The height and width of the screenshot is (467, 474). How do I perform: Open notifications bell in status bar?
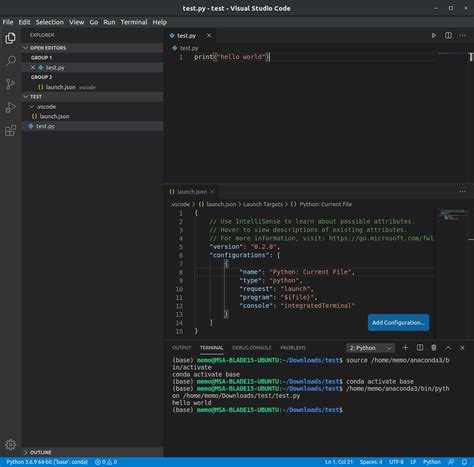click(464, 462)
